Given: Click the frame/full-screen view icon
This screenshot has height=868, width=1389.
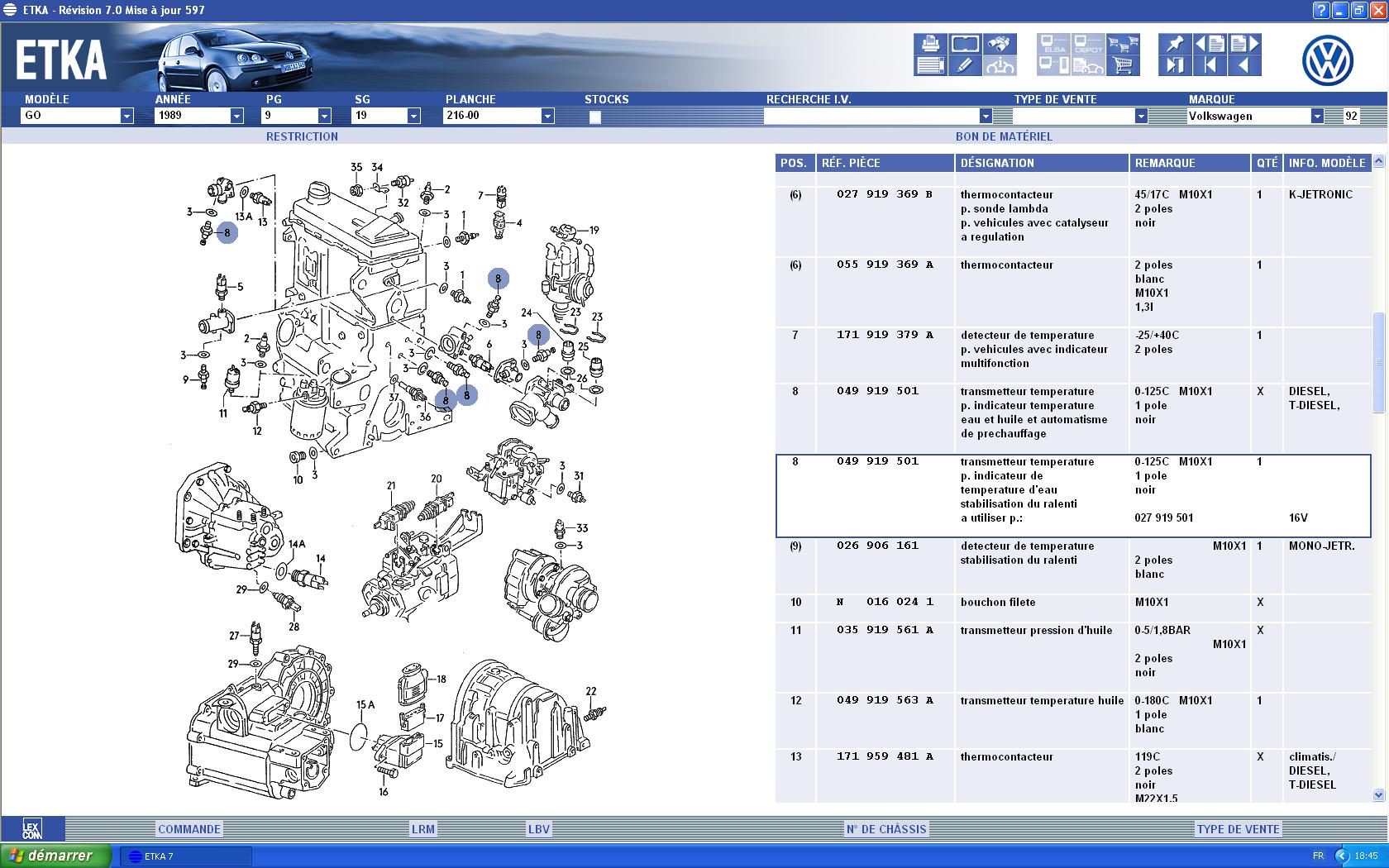Looking at the screenshot, I should click(965, 44).
